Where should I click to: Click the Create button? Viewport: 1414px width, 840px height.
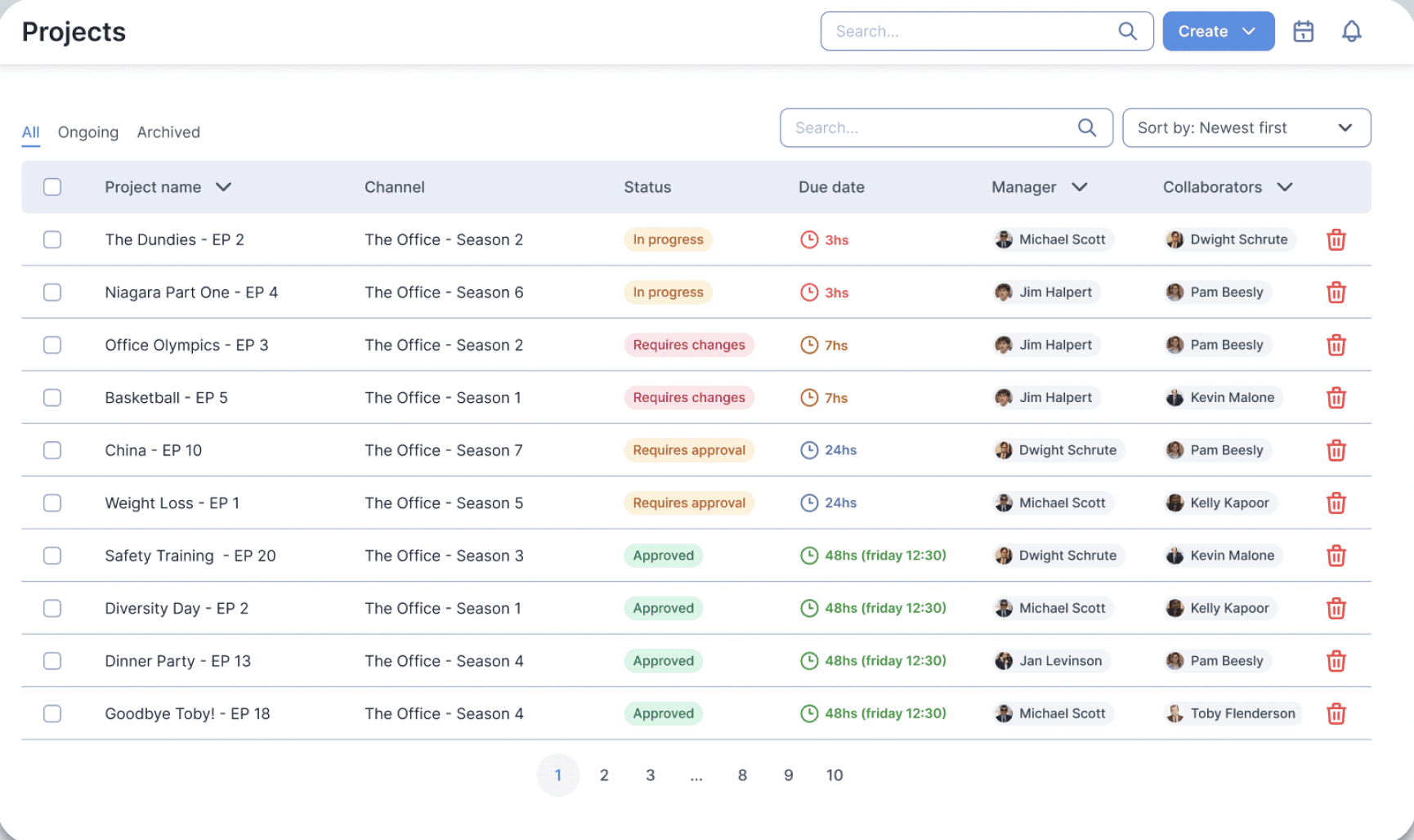[1217, 32]
